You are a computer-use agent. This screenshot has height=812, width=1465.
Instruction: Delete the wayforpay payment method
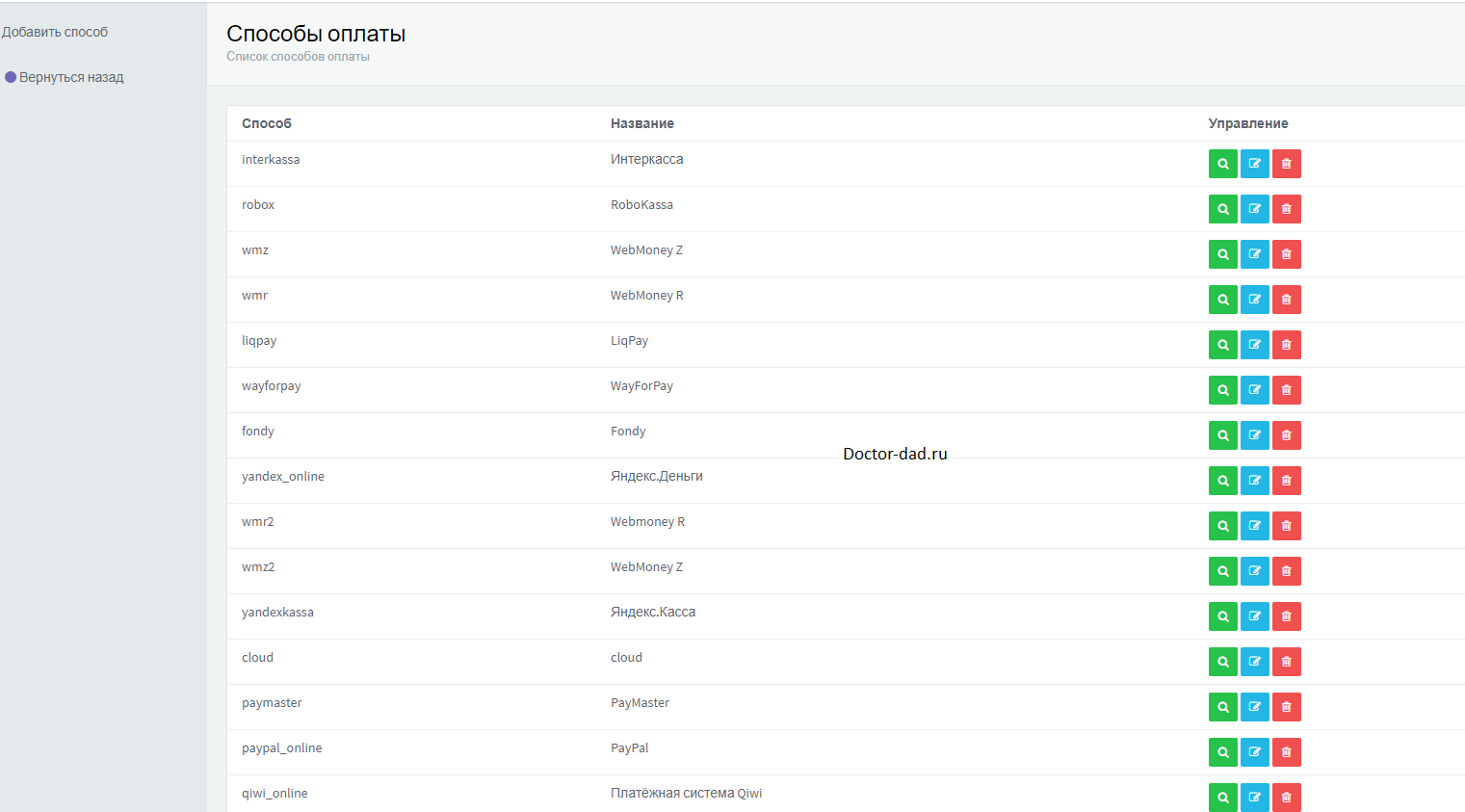click(x=1287, y=390)
